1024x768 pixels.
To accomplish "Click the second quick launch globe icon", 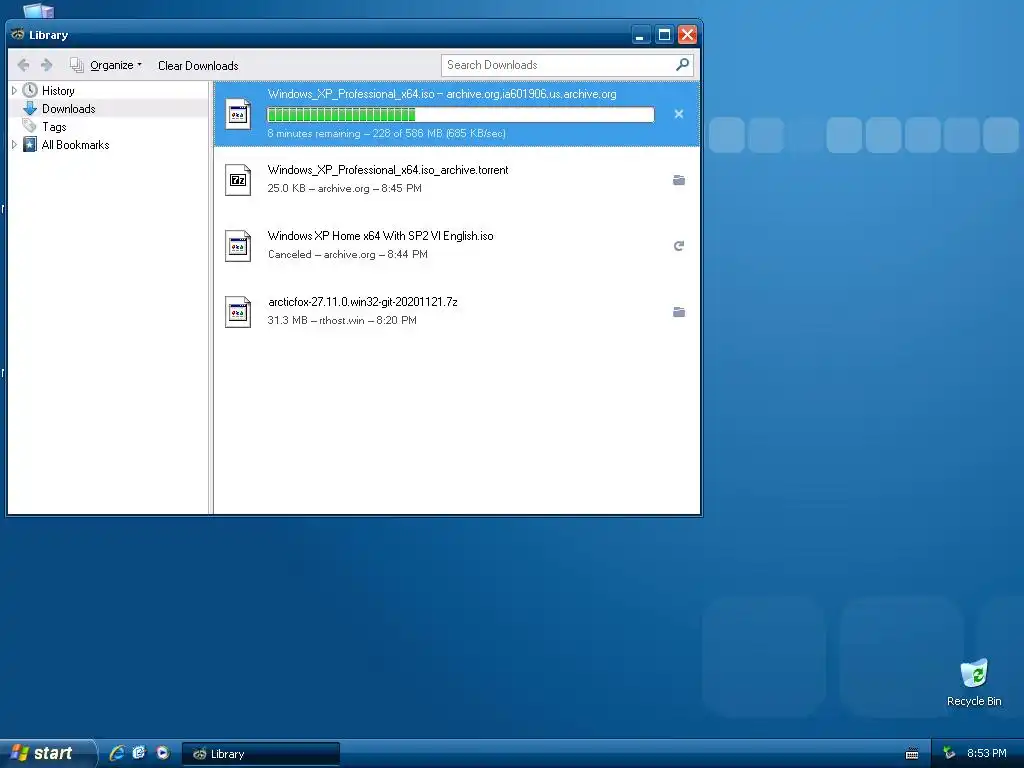I will coord(139,753).
